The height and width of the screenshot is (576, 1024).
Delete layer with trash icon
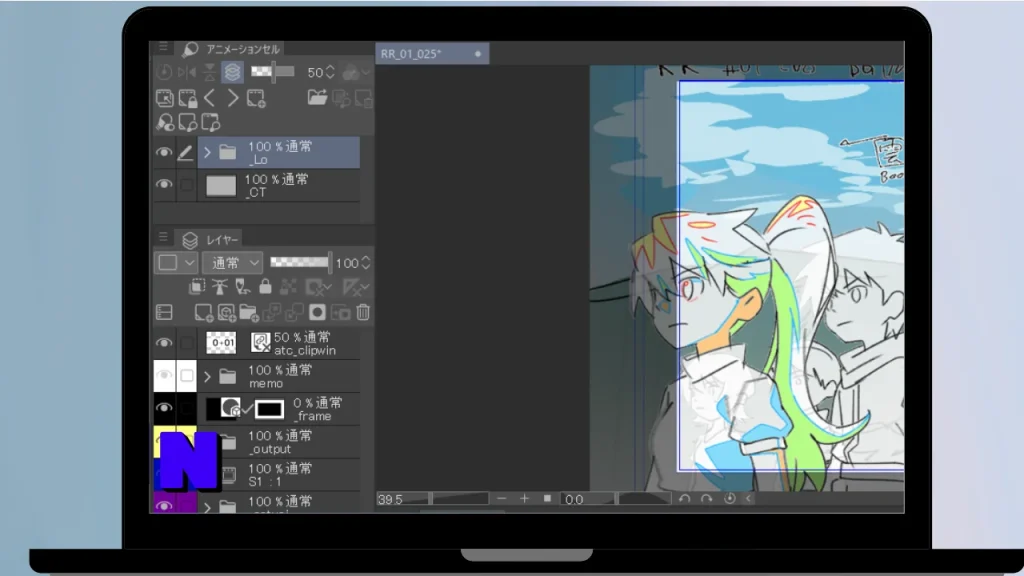point(363,313)
